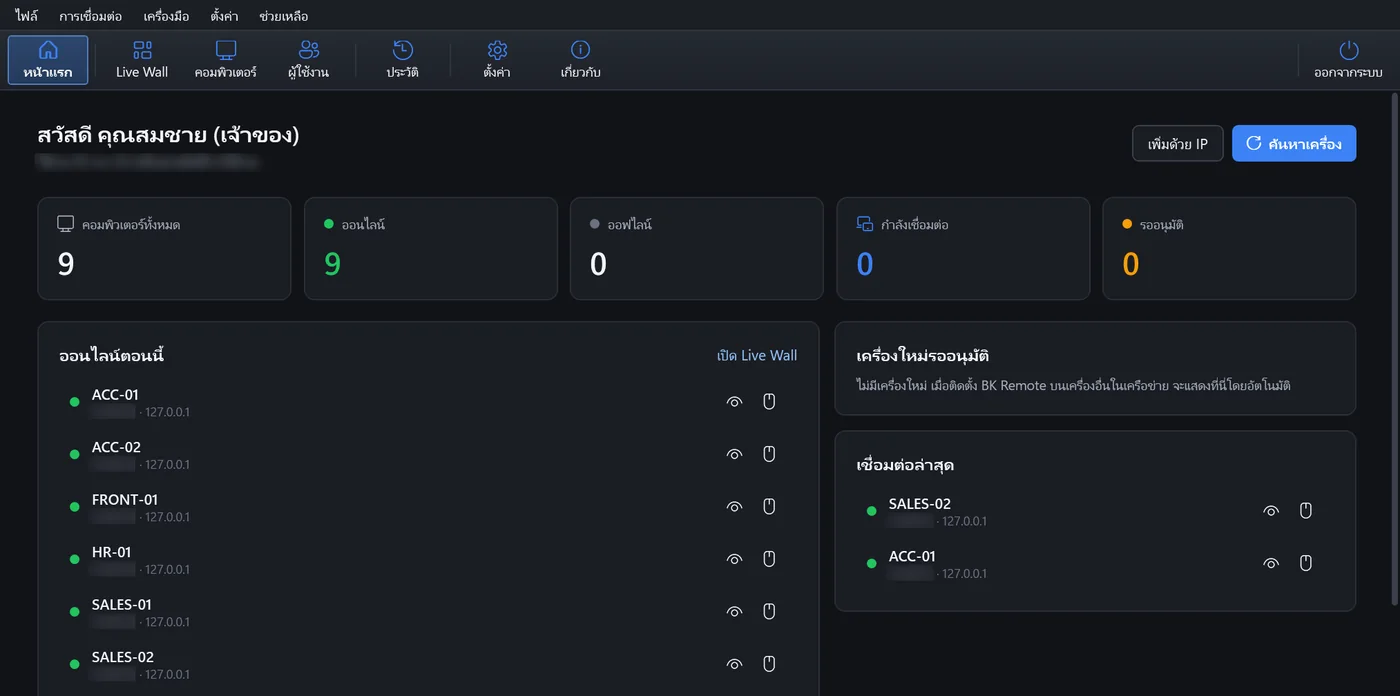Click the เครื่องใหม่รออนุมัติ heading

point(923,356)
